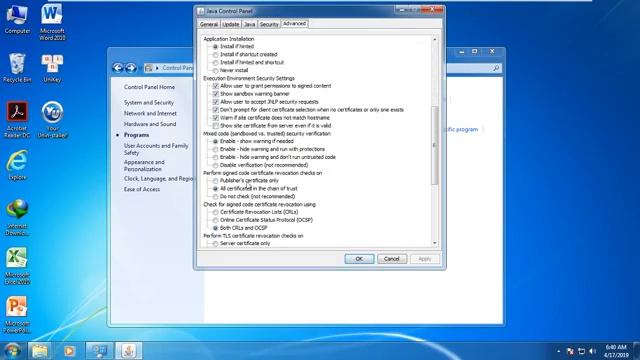Open the Windows Start menu
640x360 pixels.
coord(12,351)
